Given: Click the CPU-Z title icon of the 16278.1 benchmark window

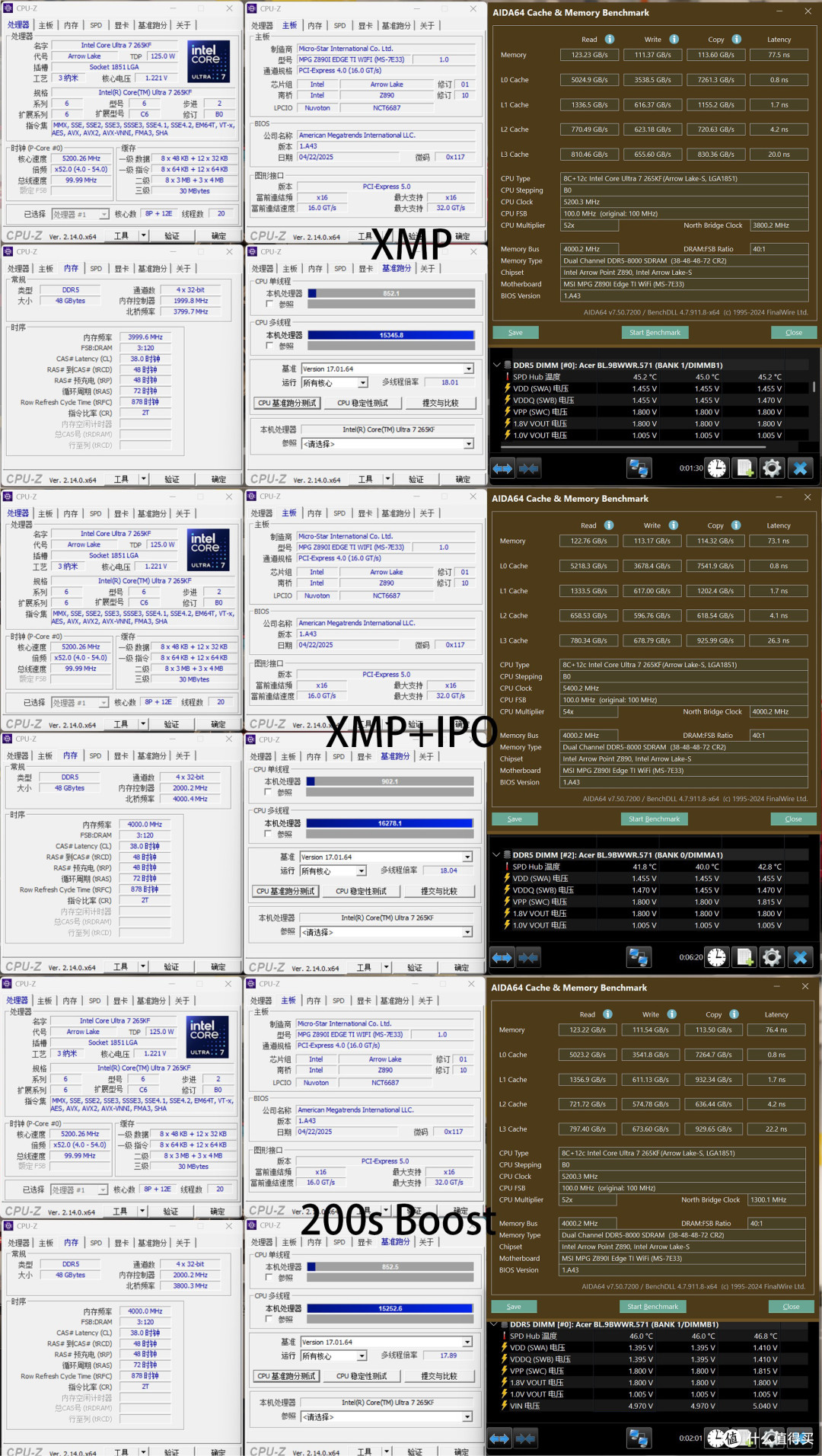Looking at the screenshot, I should pyautogui.click(x=251, y=739).
